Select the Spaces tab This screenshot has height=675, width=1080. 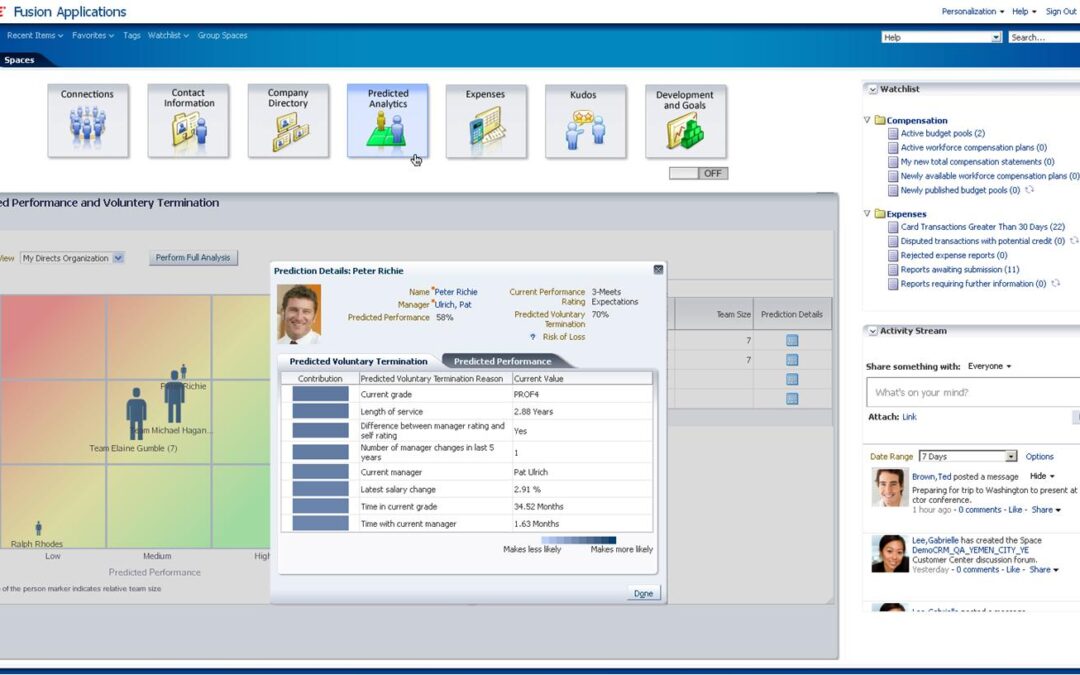tap(19, 60)
